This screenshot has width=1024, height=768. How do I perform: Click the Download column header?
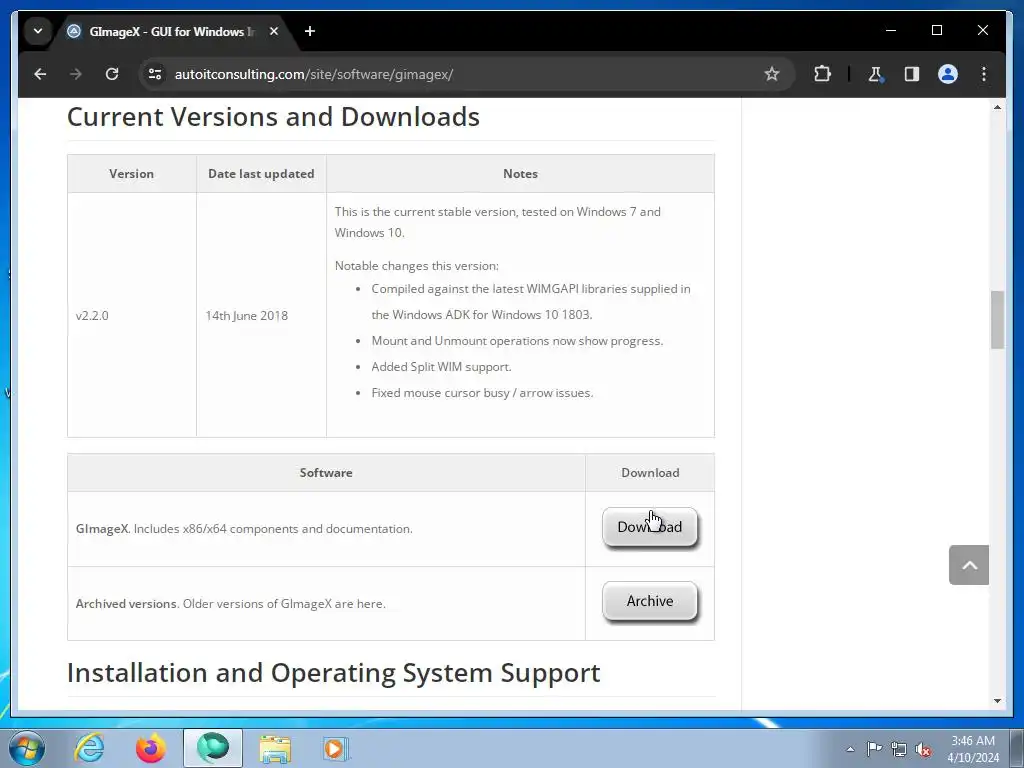point(650,472)
